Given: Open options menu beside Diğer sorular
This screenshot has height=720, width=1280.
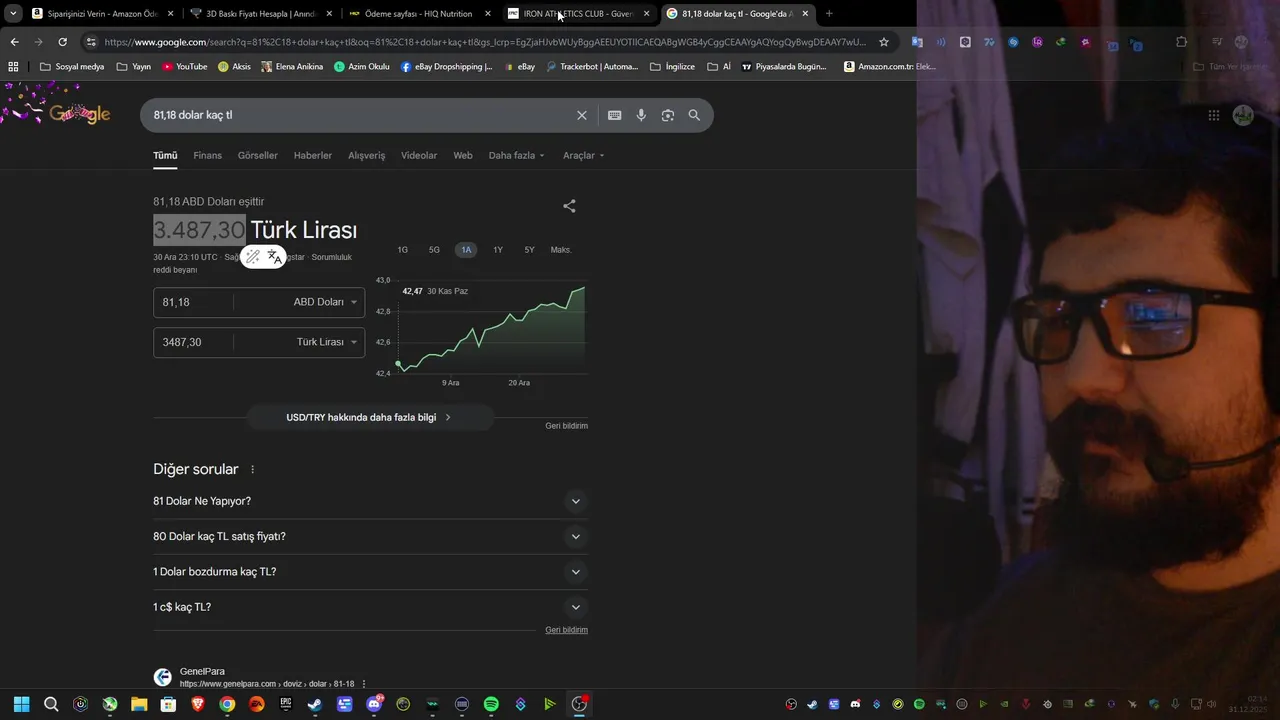Looking at the screenshot, I should point(252,470).
